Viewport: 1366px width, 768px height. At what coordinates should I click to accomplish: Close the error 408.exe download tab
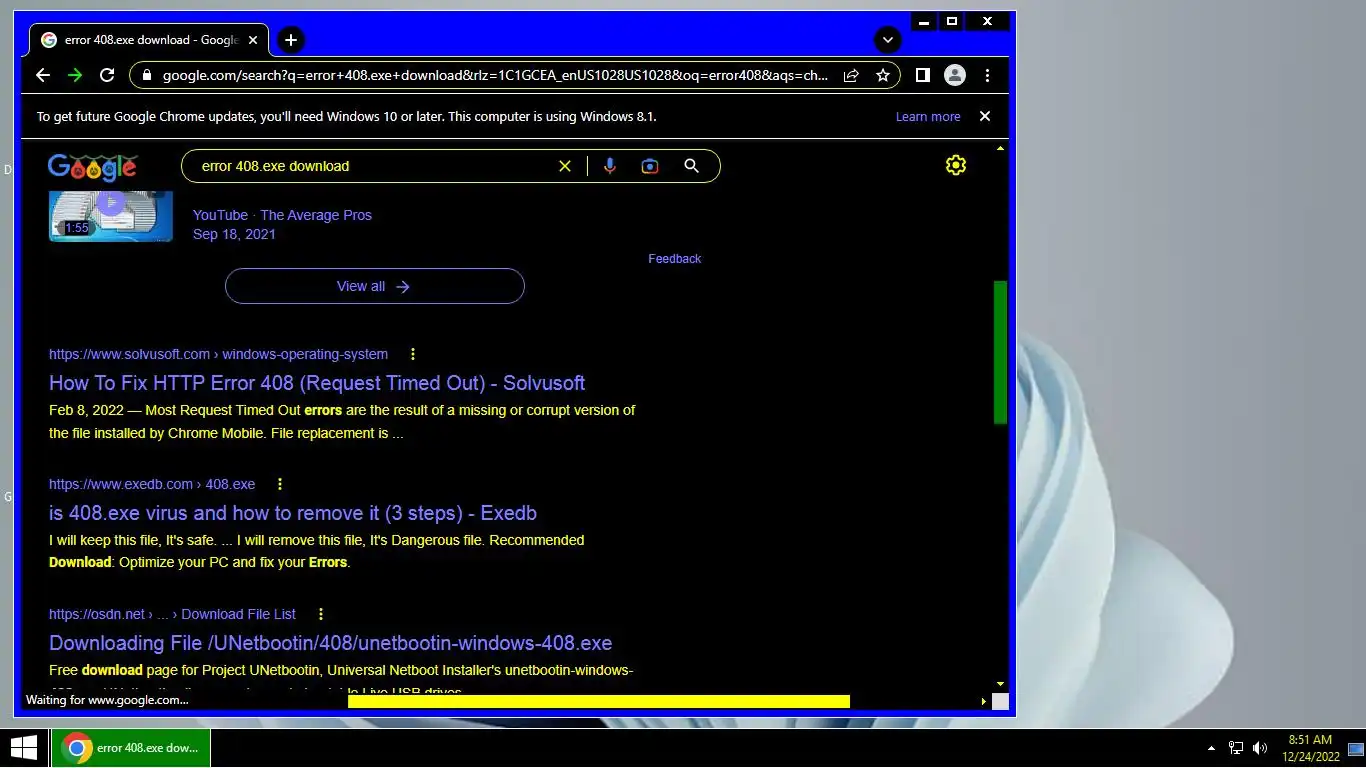click(253, 40)
